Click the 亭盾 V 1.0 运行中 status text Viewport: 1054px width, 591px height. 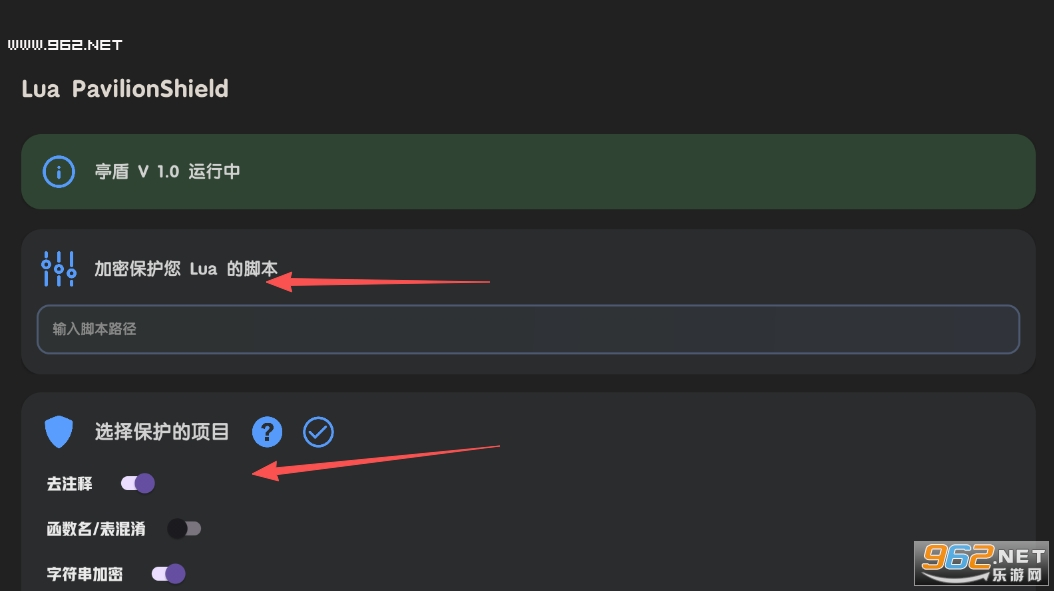[x=167, y=171]
